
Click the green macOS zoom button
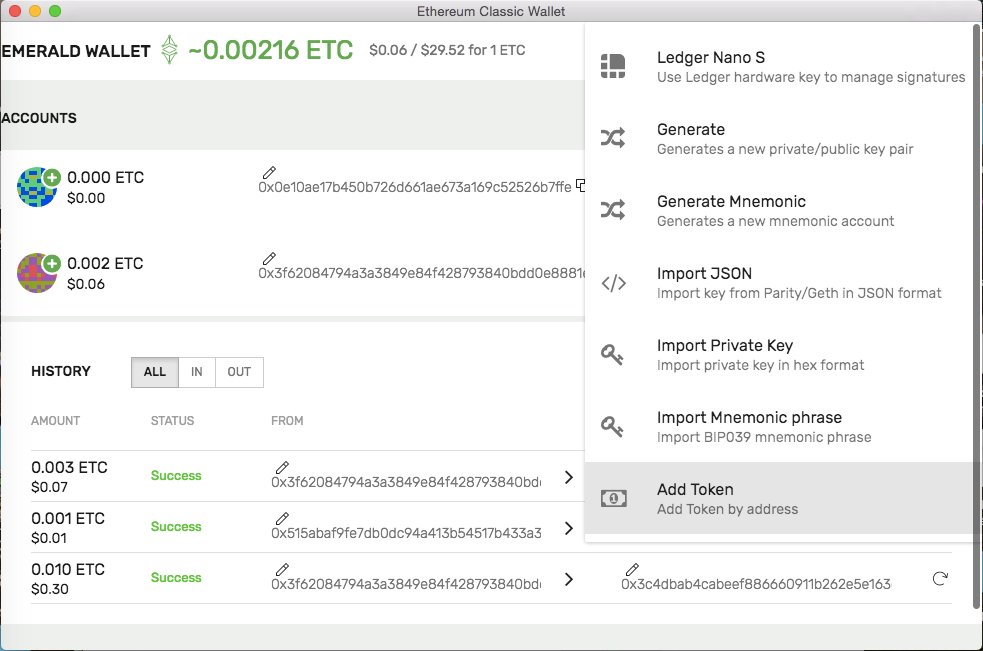click(x=55, y=11)
